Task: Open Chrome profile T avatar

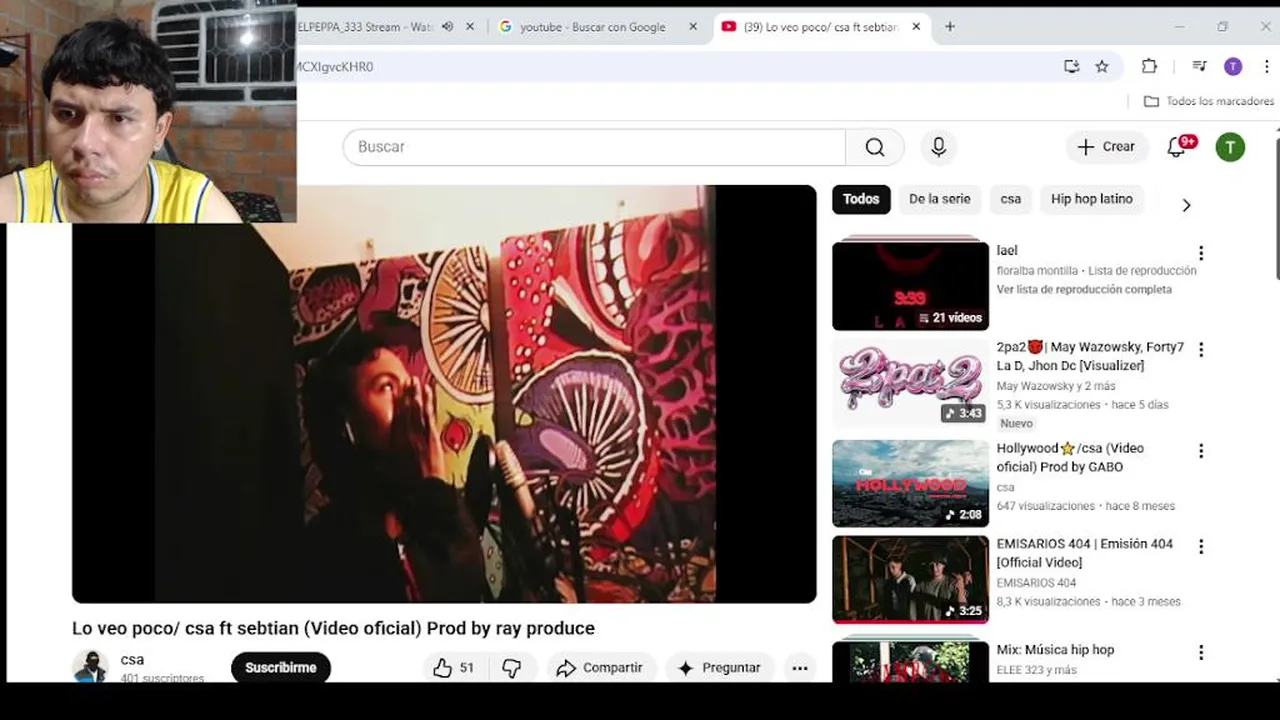Action: coord(1233,67)
